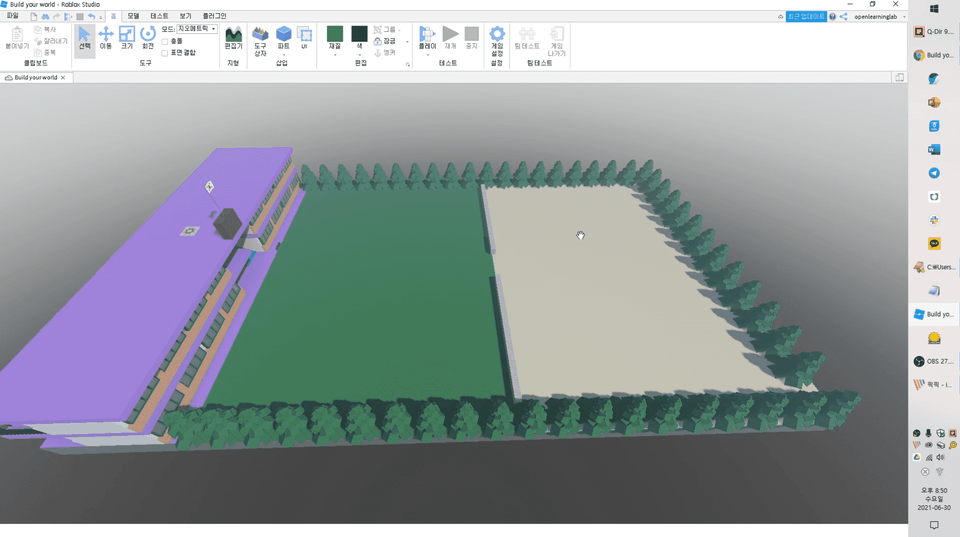The width and height of the screenshot is (960, 537).
Task: Activate the 이동 (Move) tool
Action: (x=106, y=38)
